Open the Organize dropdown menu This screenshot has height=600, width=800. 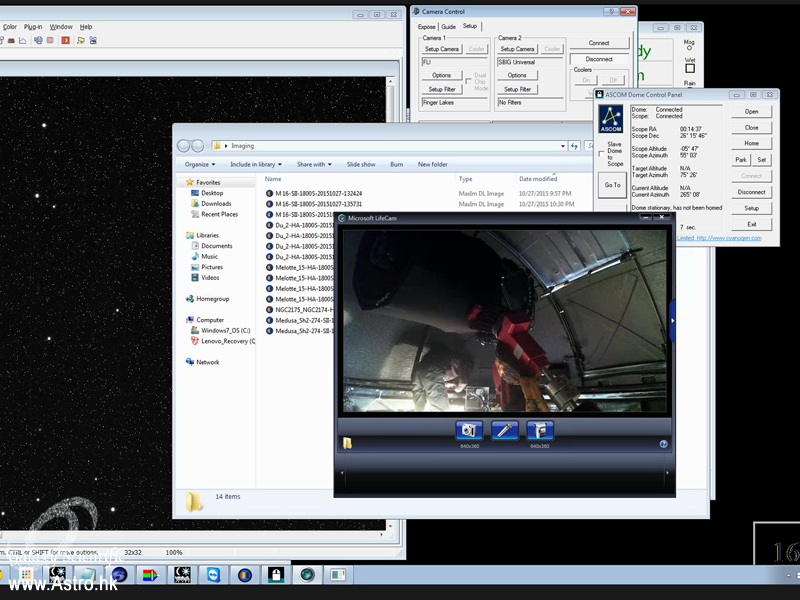click(x=200, y=164)
